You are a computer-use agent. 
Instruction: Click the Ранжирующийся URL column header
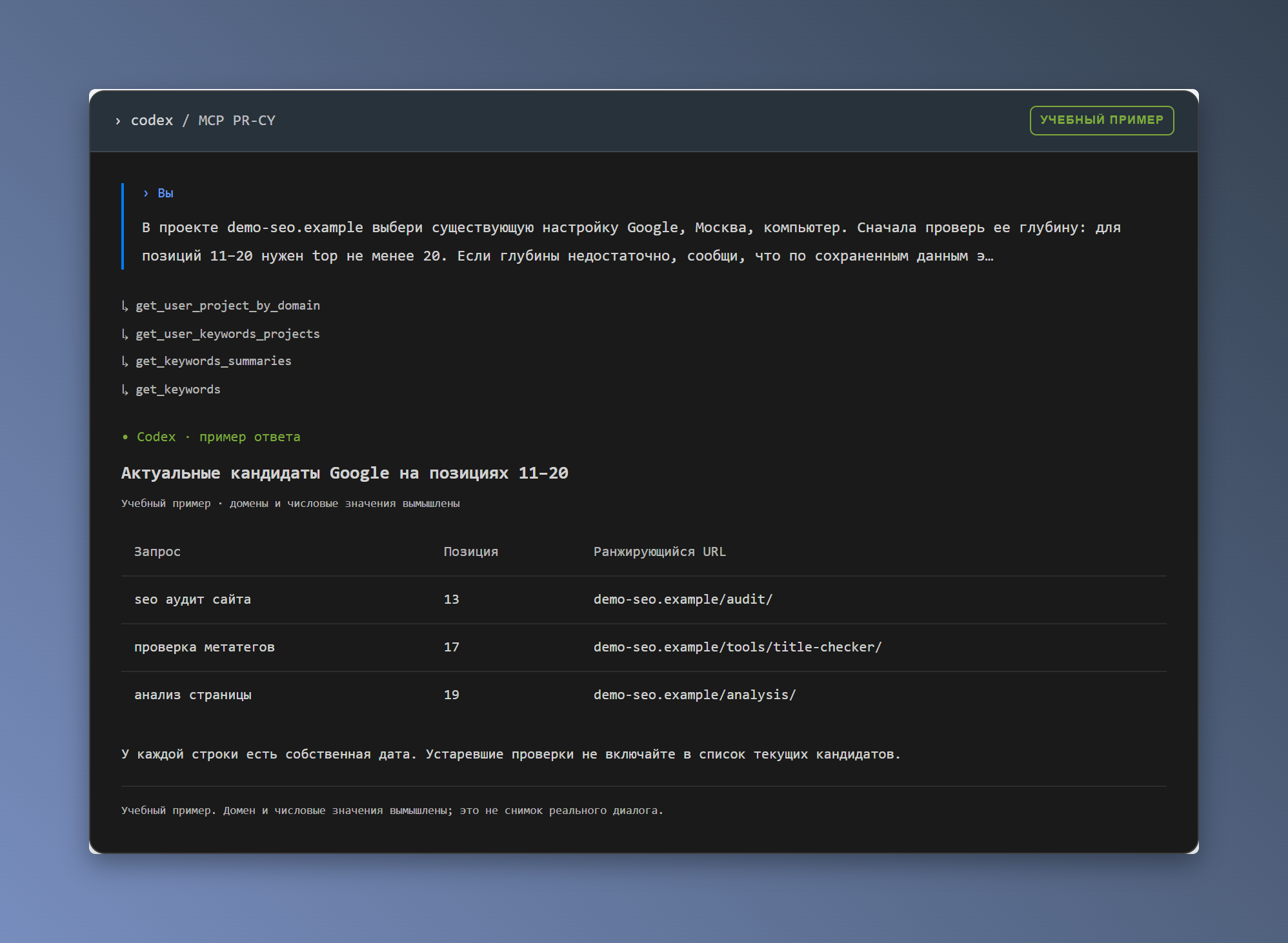pos(659,552)
